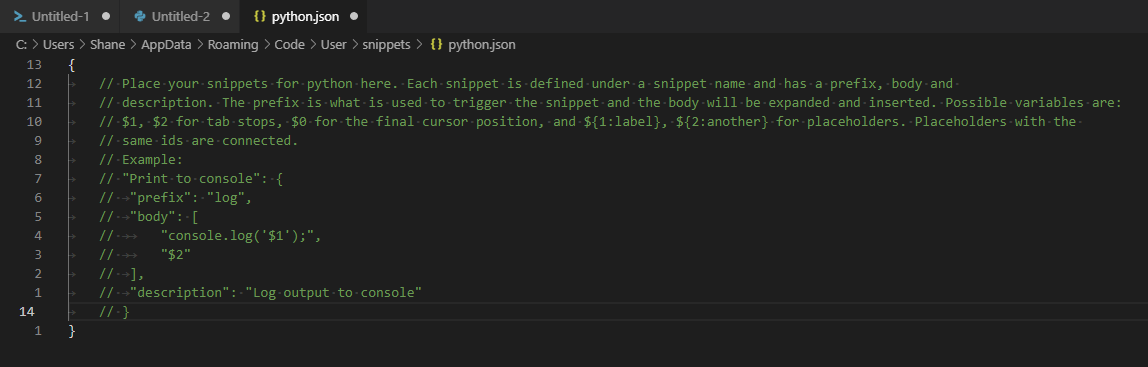Close the unsaved Untitled-1 tab via its dot
1148x367 pixels.
click(x=106, y=16)
